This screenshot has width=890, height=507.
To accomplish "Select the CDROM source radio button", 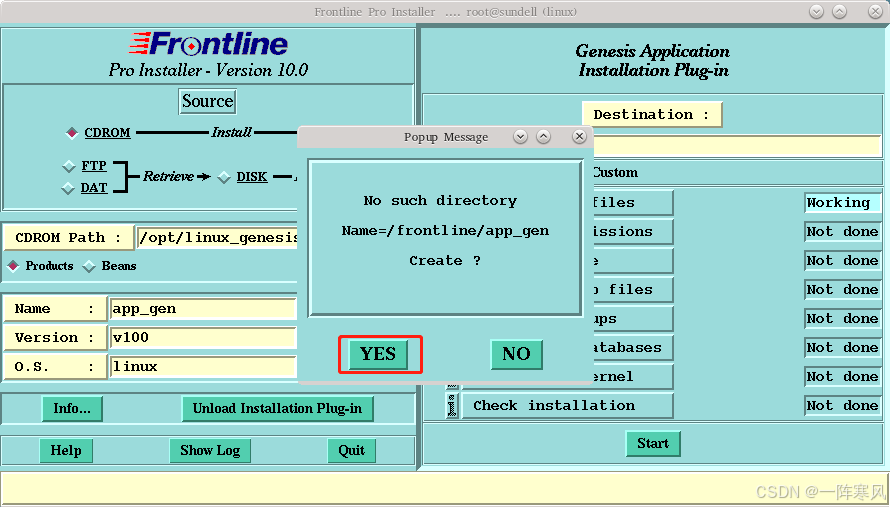I will tap(72, 133).
